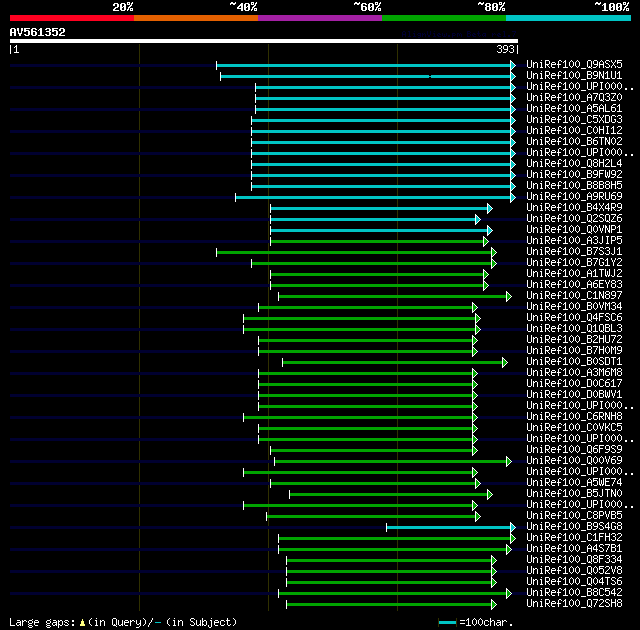This screenshot has height=630, width=640.
Task: Select the UniRef100_B7G1Y2 label
Action: point(574,263)
